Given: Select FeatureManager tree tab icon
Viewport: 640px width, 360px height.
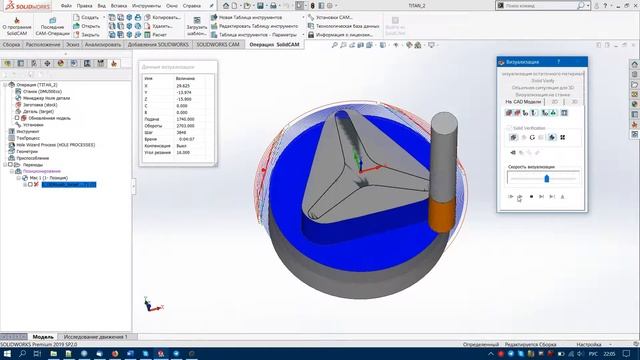Looking at the screenshot, I should [7, 63].
